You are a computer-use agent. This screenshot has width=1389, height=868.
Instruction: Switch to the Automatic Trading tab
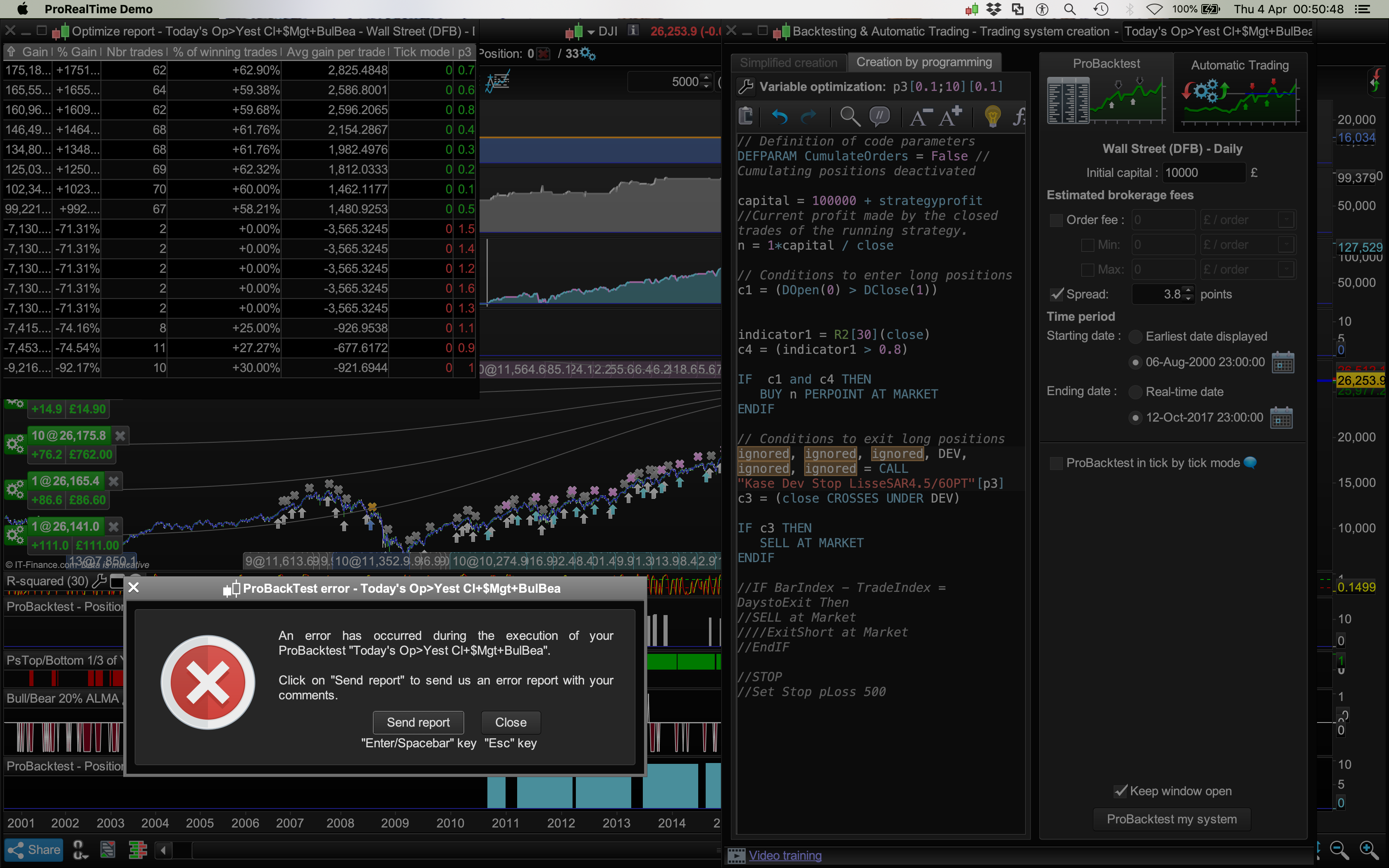(x=1239, y=65)
